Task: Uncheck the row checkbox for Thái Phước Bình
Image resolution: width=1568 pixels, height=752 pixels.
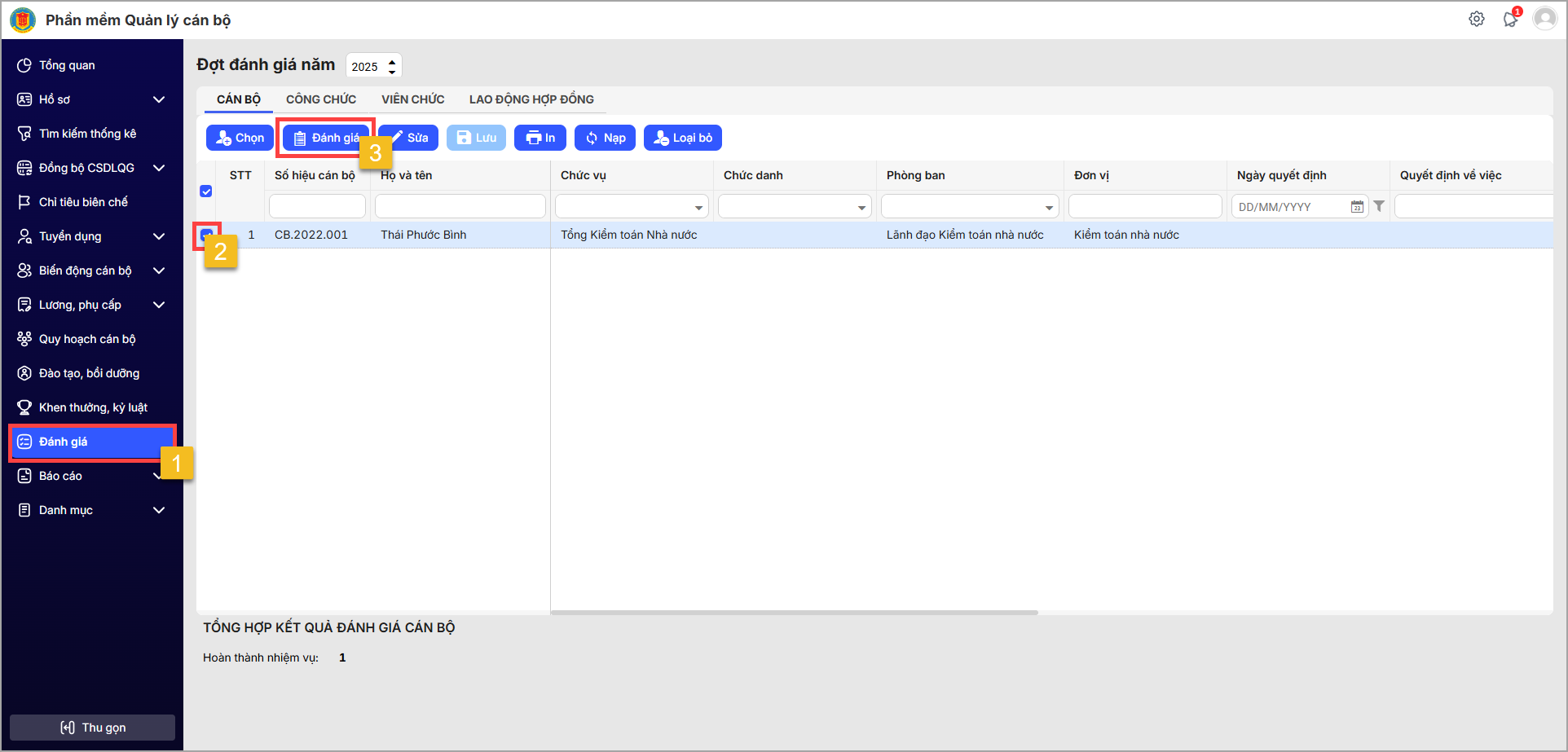Action: click(x=206, y=235)
